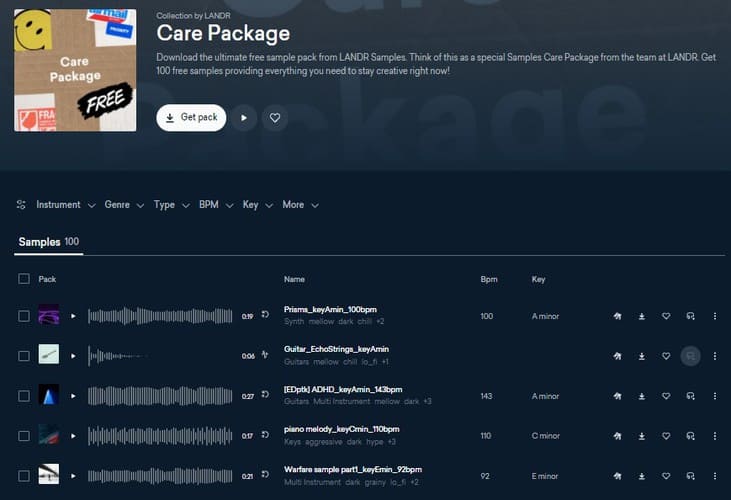This screenshot has height=500, width=731.
Task: Favorite the piano melody_keyCmin_110bpm sample
Action: pyautogui.click(x=666, y=436)
